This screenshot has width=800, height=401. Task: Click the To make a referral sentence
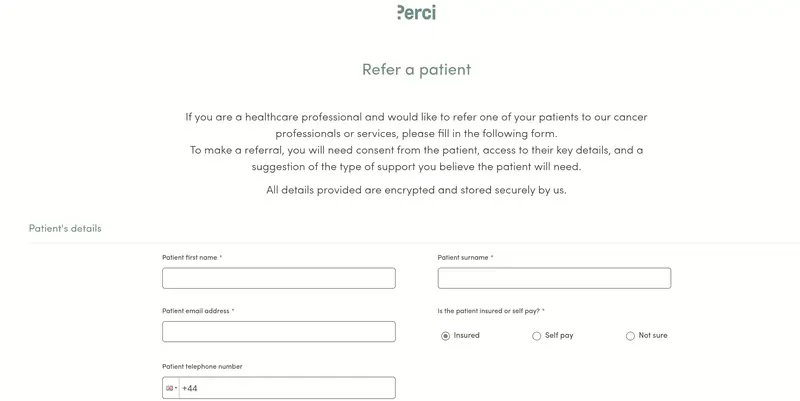(x=416, y=158)
